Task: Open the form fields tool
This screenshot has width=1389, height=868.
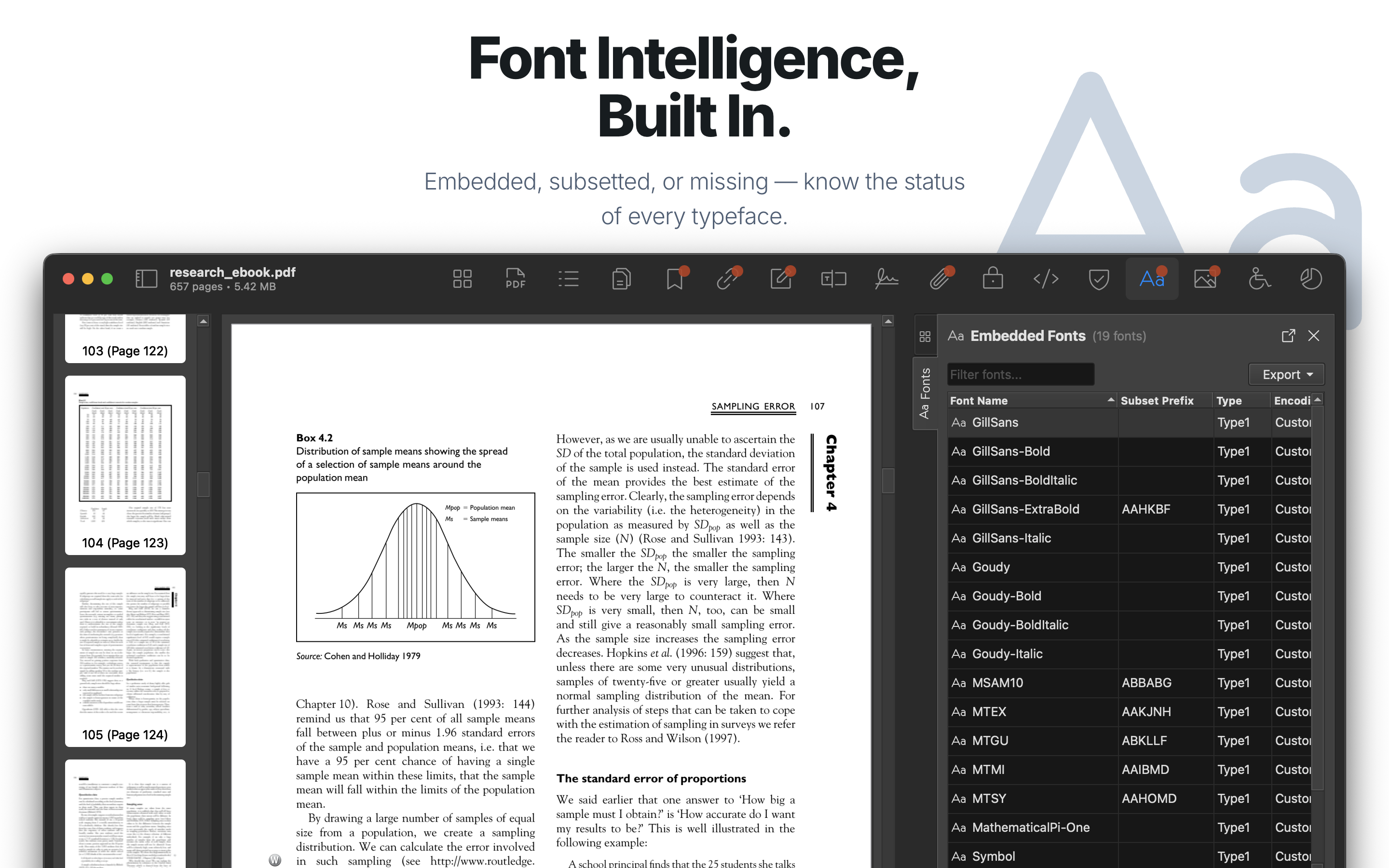Action: coord(833,279)
